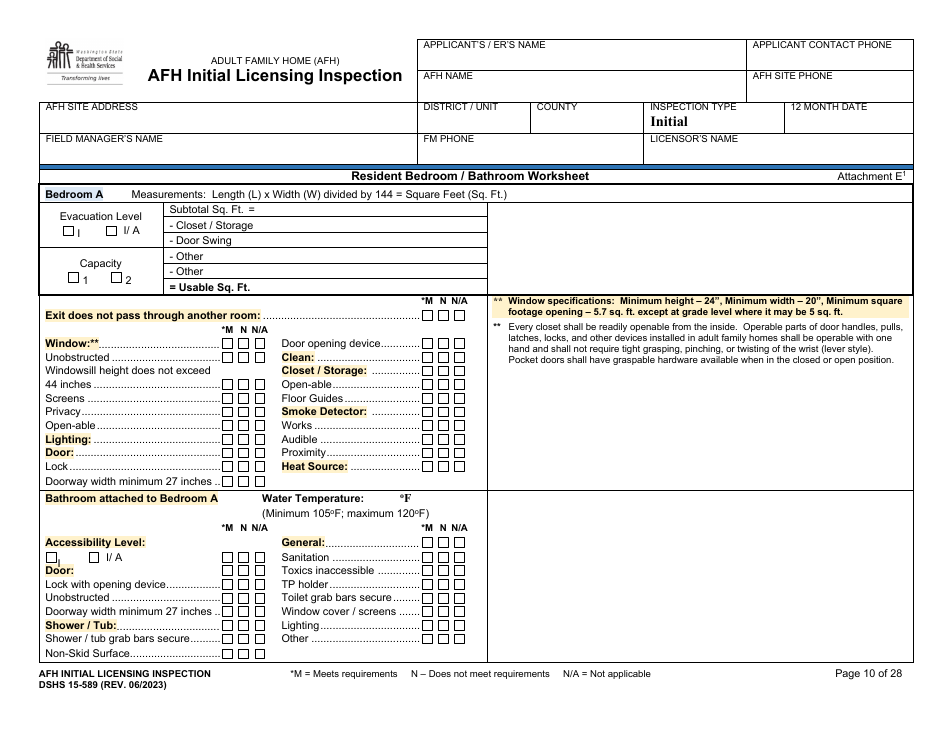Mark *M for "Exit does not pass through another room"
Viewport: 950px width, 735px height.
(x=429, y=316)
